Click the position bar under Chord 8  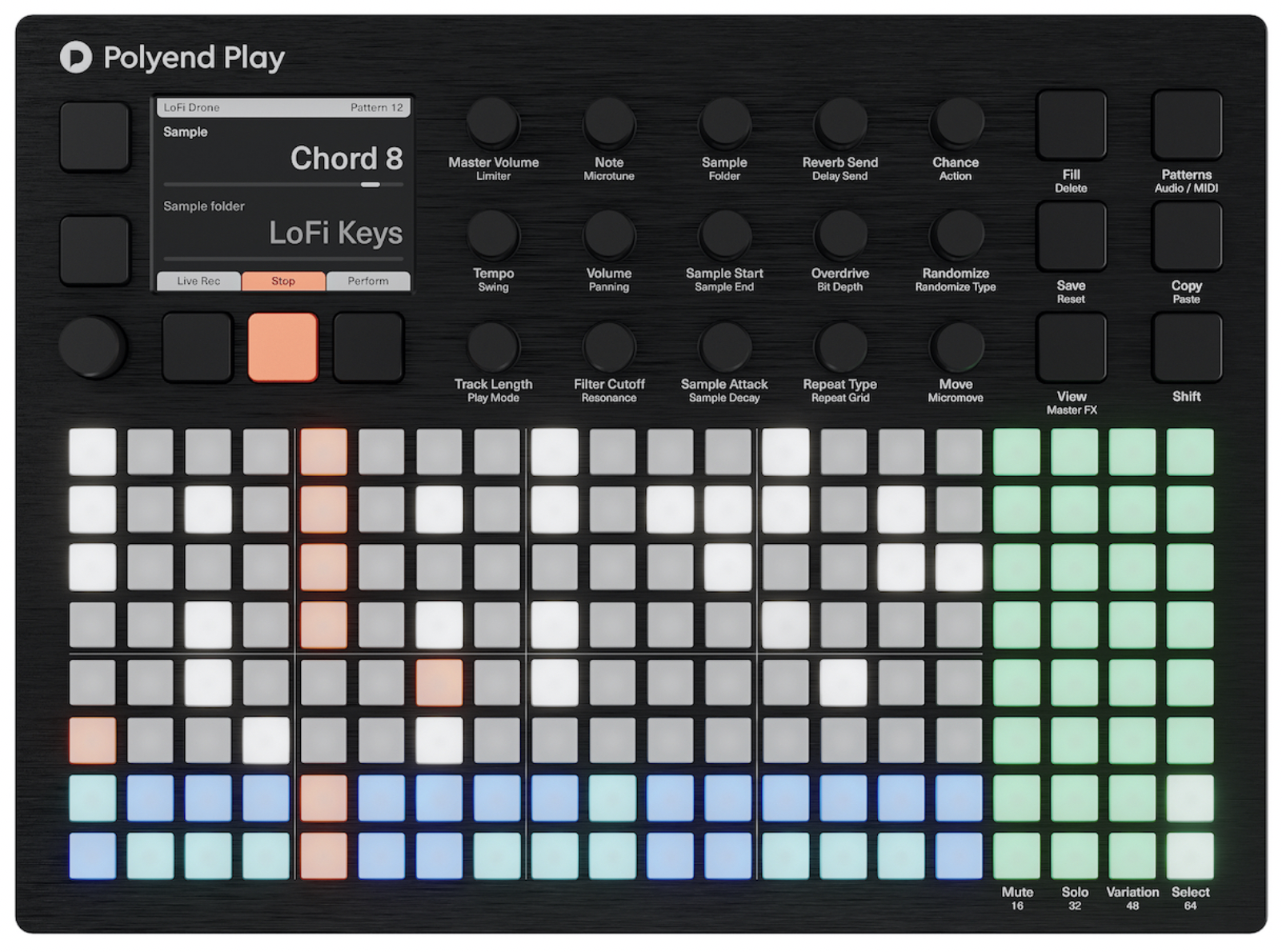click(x=283, y=185)
